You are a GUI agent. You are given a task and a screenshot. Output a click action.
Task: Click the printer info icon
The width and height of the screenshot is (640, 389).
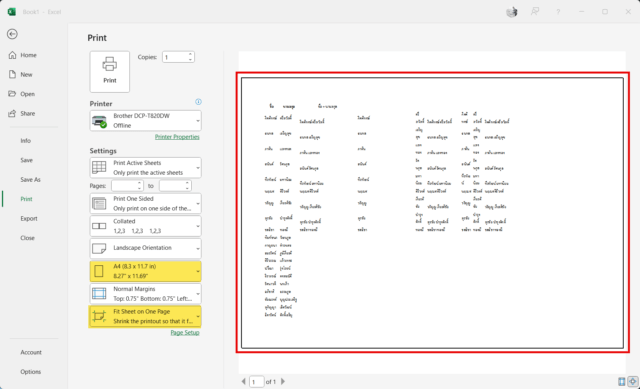pyautogui.click(x=198, y=102)
